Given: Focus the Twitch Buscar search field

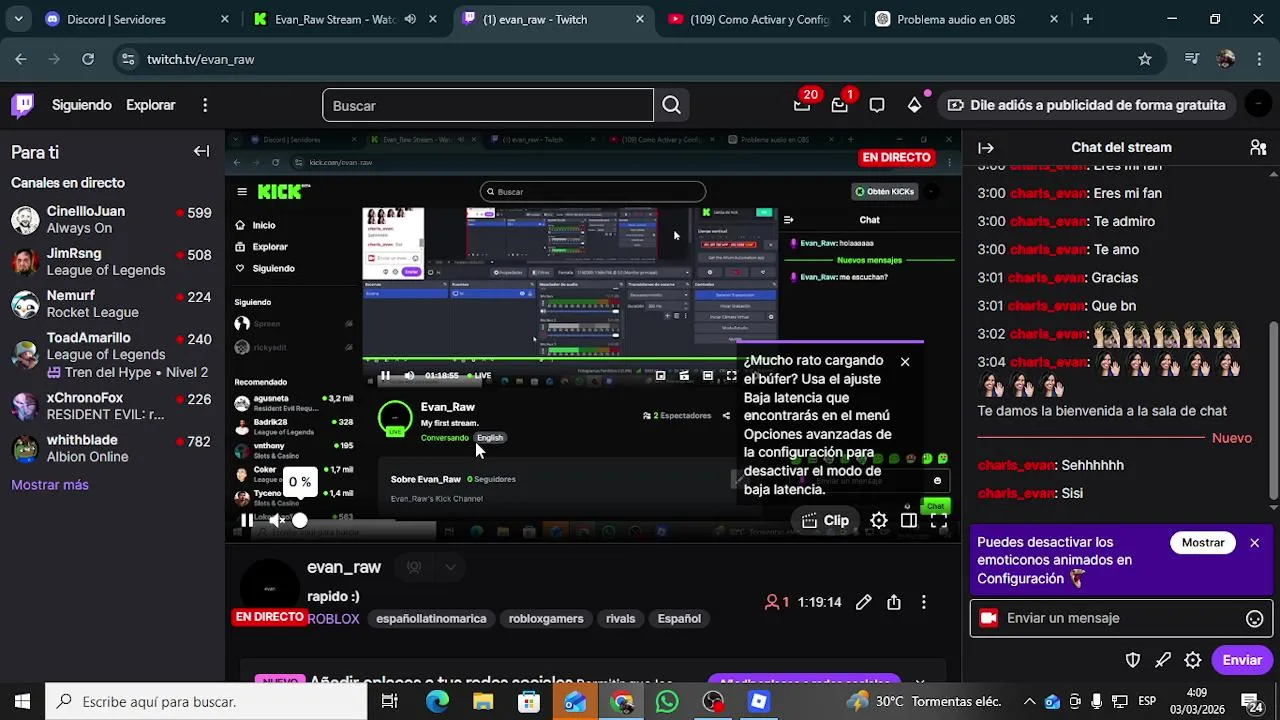Looking at the screenshot, I should pyautogui.click(x=488, y=105).
